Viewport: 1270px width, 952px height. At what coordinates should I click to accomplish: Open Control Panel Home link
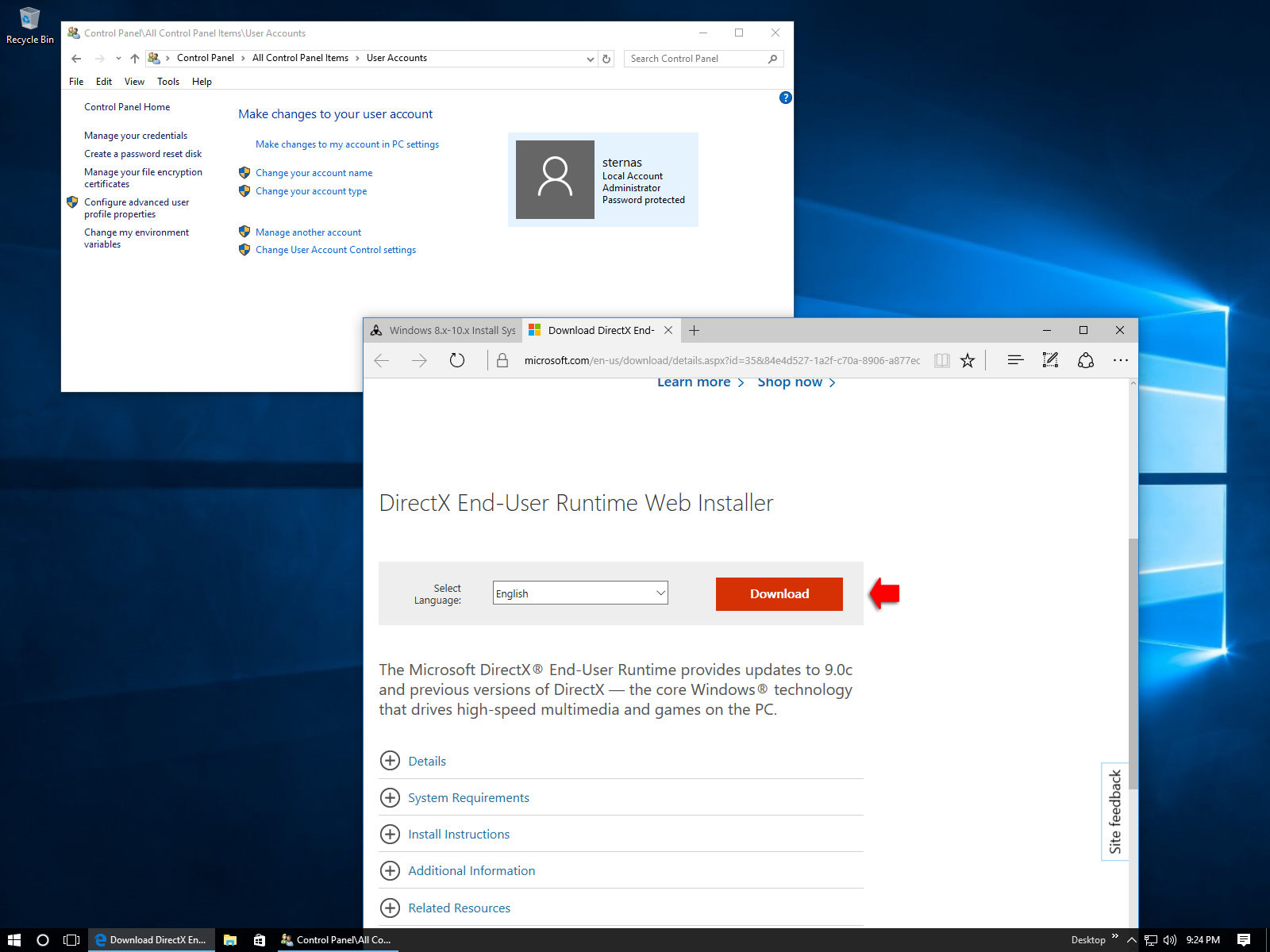[x=127, y=107]
